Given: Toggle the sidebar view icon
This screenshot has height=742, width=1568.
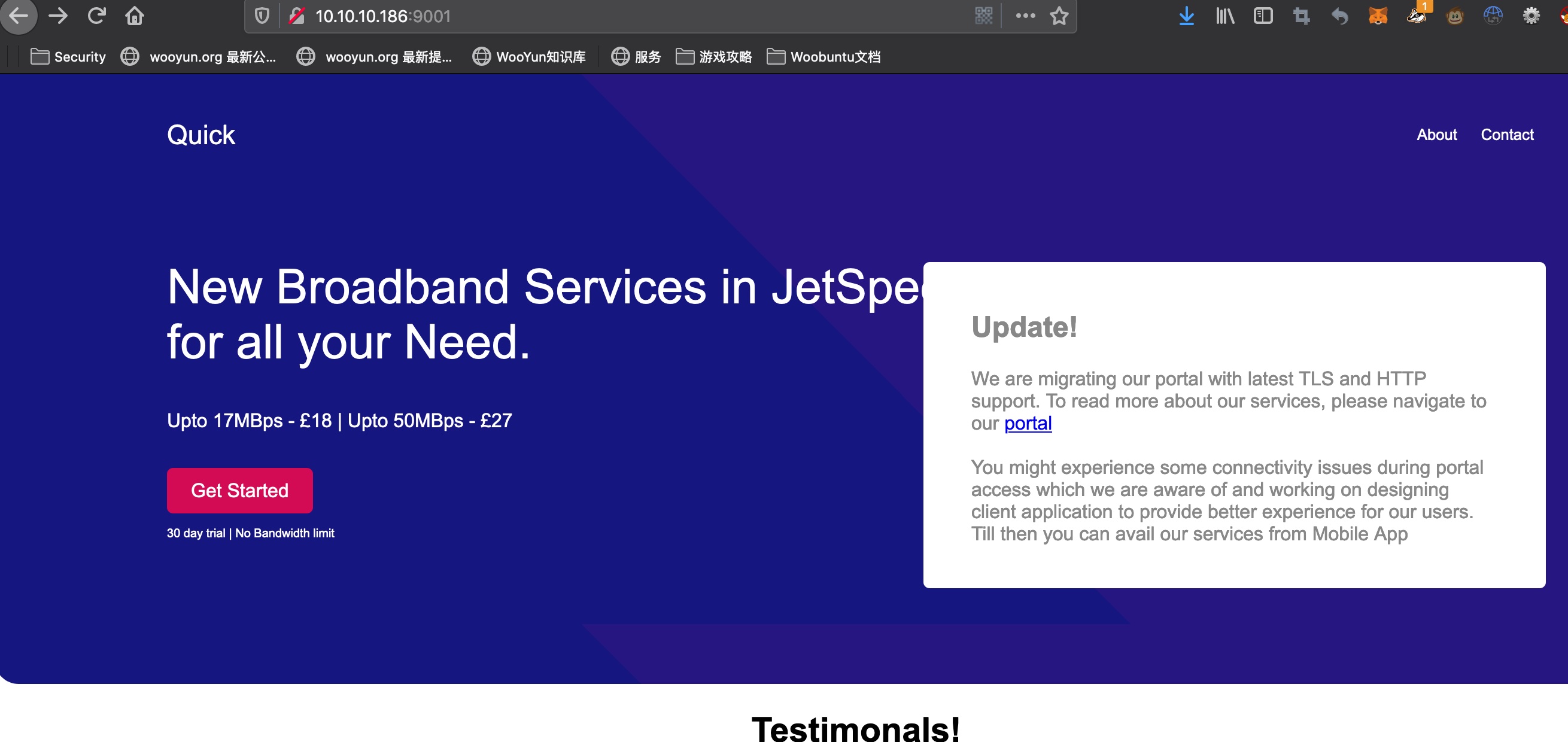Looking at the screenshot, I should click(1263, 16).
